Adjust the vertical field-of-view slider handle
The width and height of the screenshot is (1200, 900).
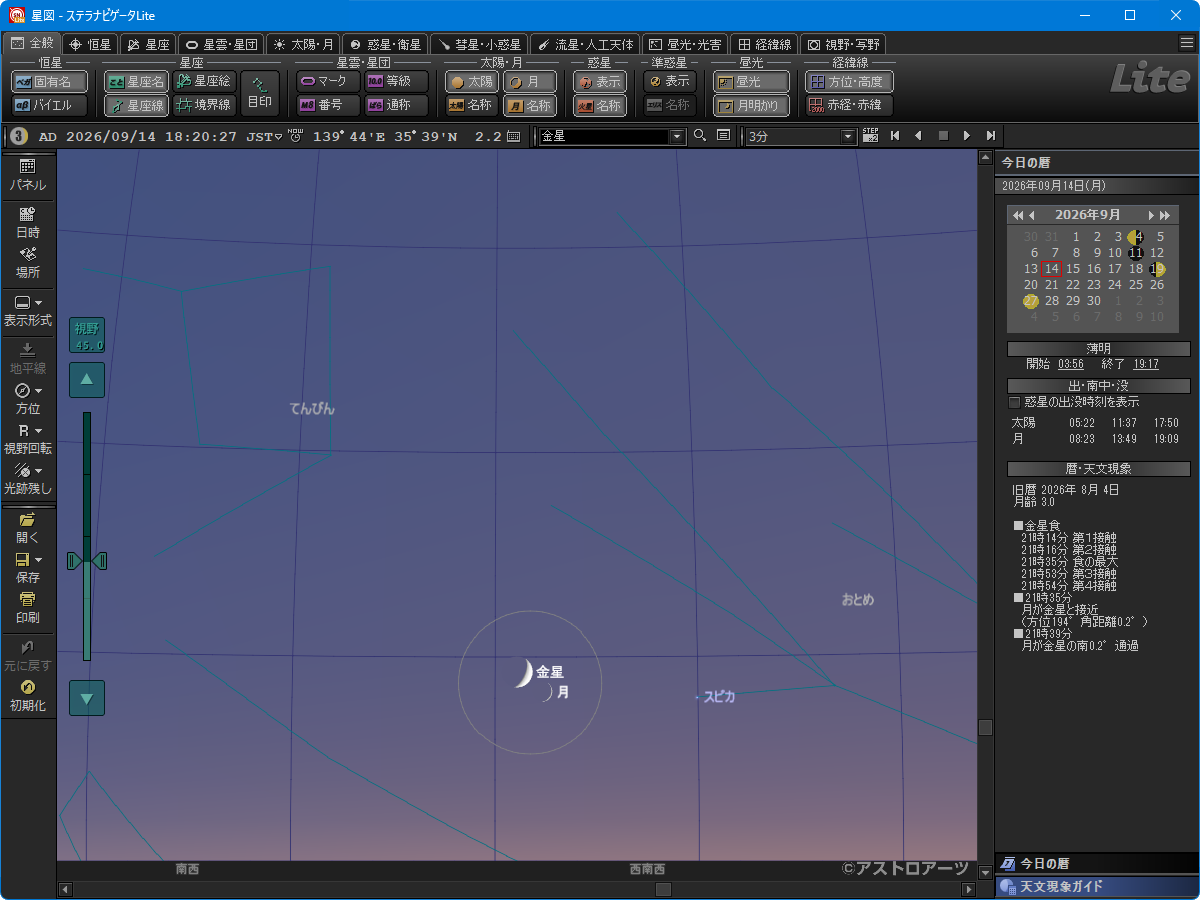[87, 561]
